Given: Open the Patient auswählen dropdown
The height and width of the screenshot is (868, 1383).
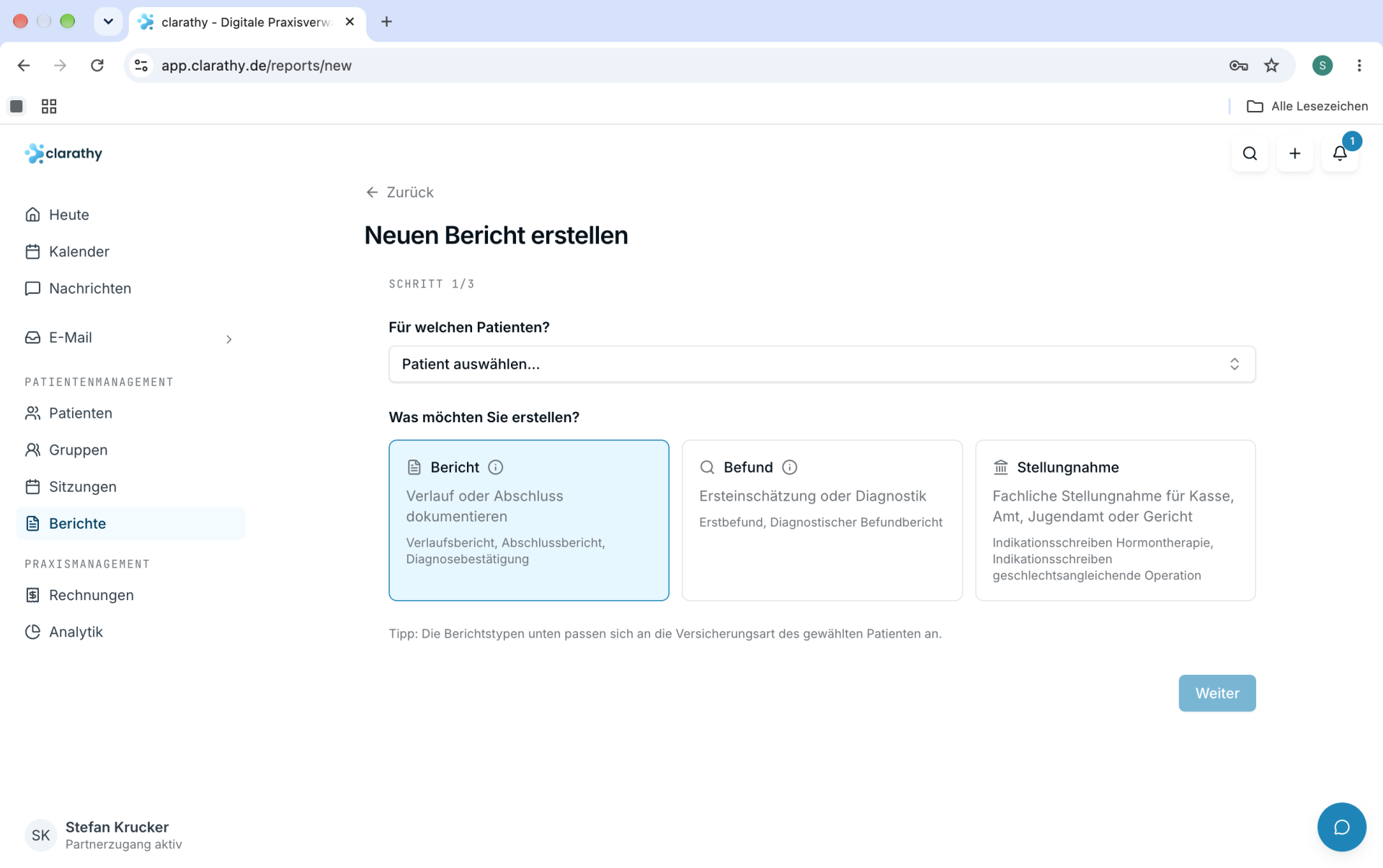Looking at the screenshot, I should pos(822,364).
